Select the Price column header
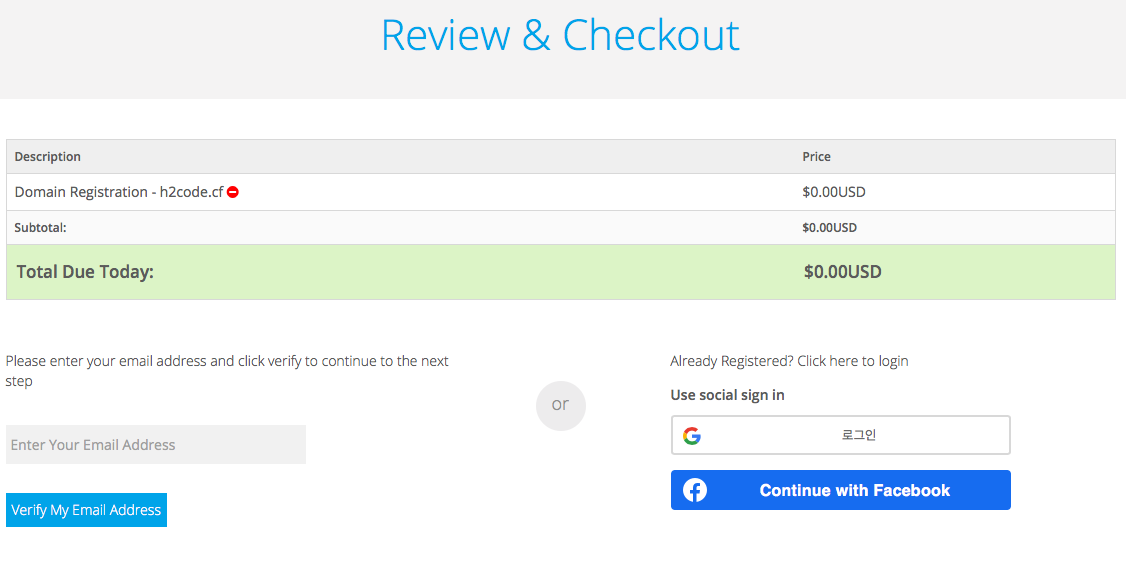The height and width of the screenshot is (579, 1126). (x=816, y=157)
